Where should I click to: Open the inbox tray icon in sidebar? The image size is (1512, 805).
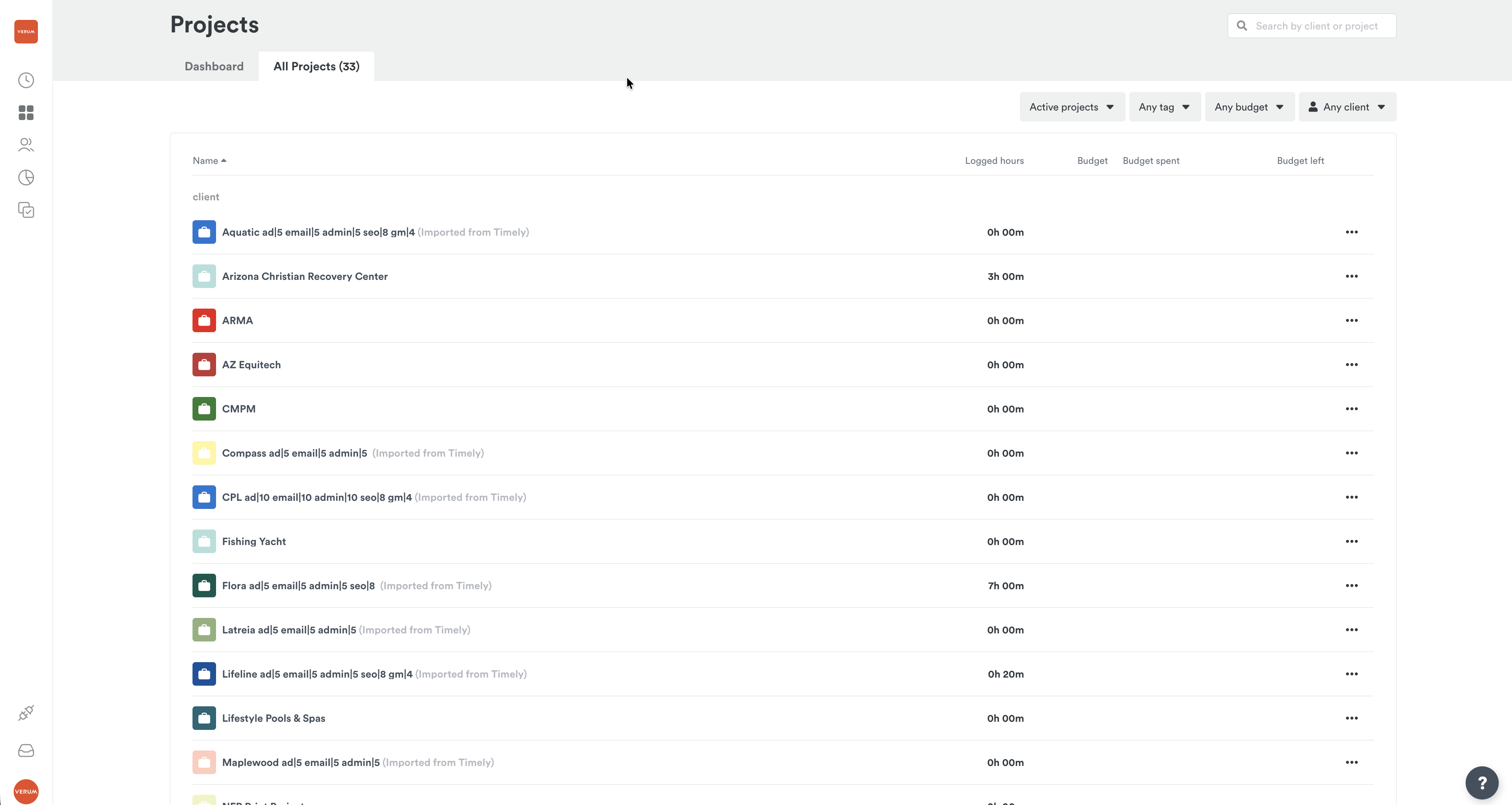click(x=26, y=750)
